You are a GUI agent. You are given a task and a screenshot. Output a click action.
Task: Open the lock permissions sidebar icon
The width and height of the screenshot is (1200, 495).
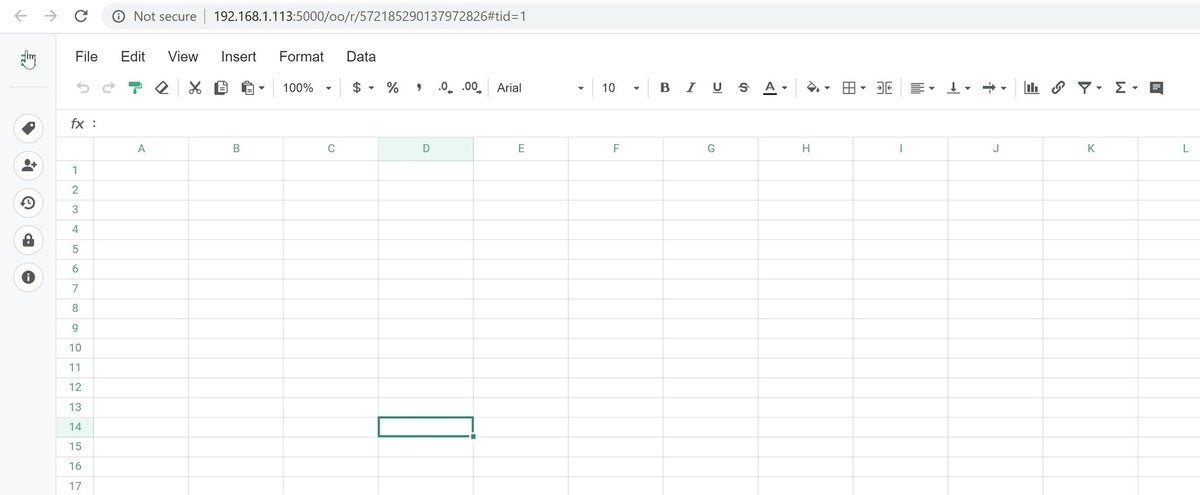pos(28,240)
